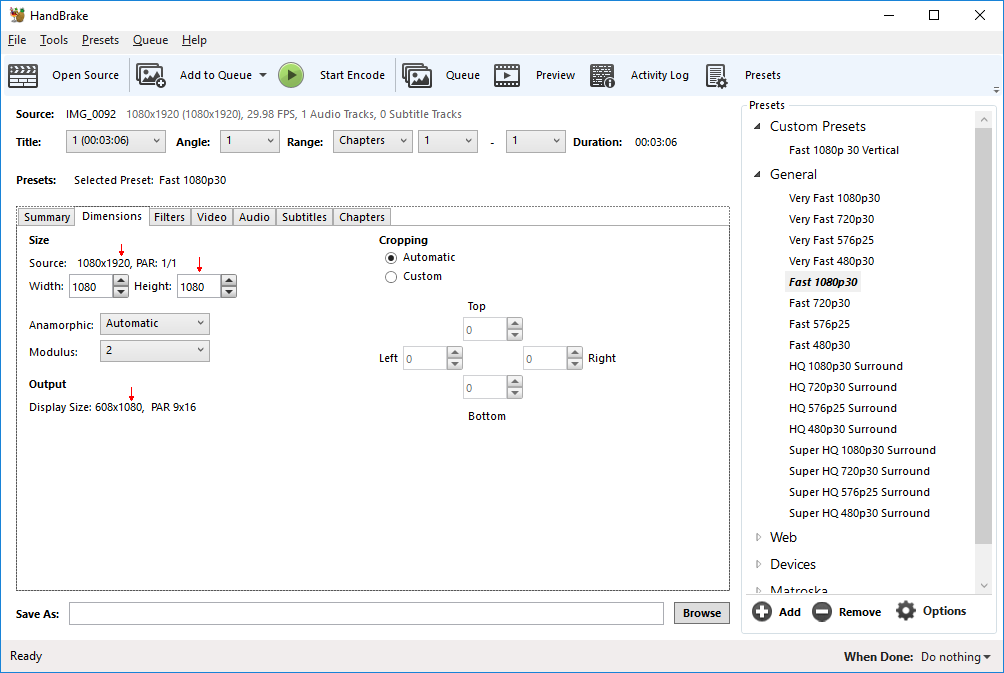Open the Activity Log icon

(602, 75)
